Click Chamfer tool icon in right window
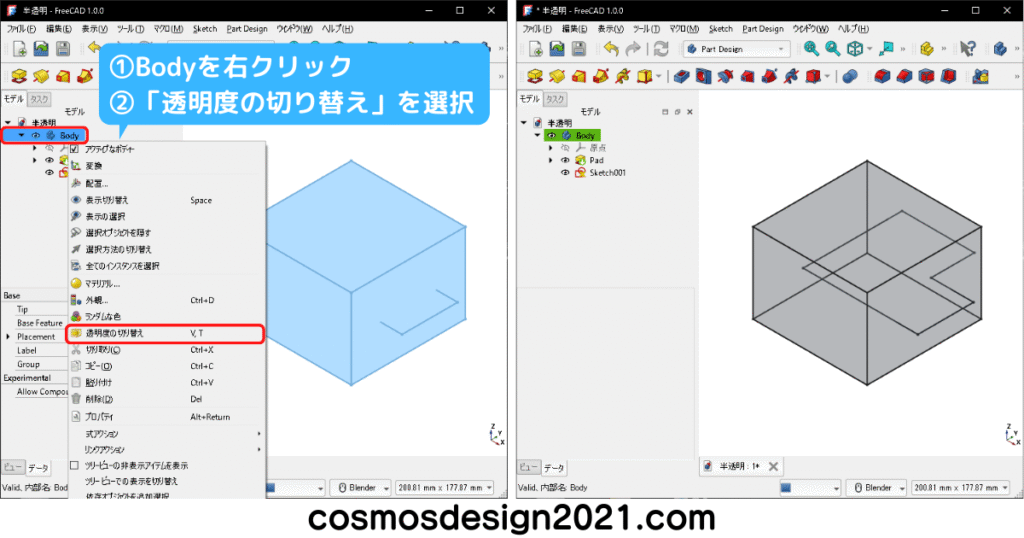This screenshot has width=1024, height=538. 904,77
